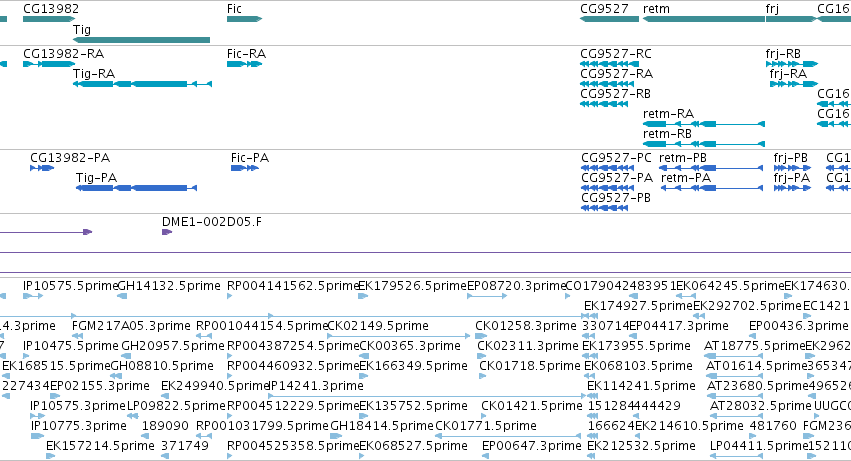Open the CK01258.3prime EST
This screenshot has width=851, height=461.
tap(481, 336)
